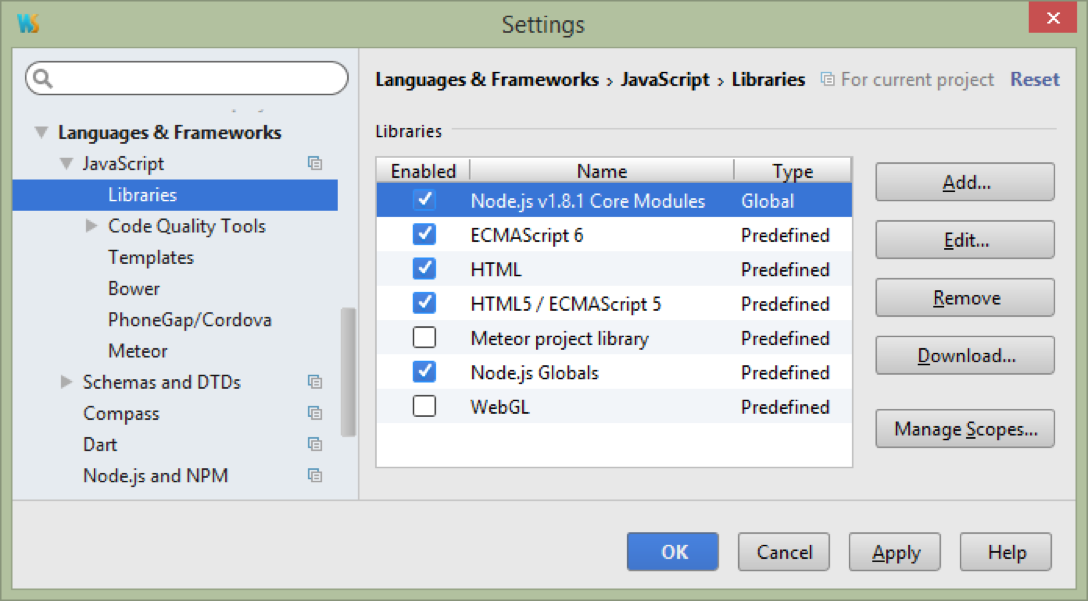Open the Meteor settings page
This screenshot has height=601, width=1088.
[137, 351]
